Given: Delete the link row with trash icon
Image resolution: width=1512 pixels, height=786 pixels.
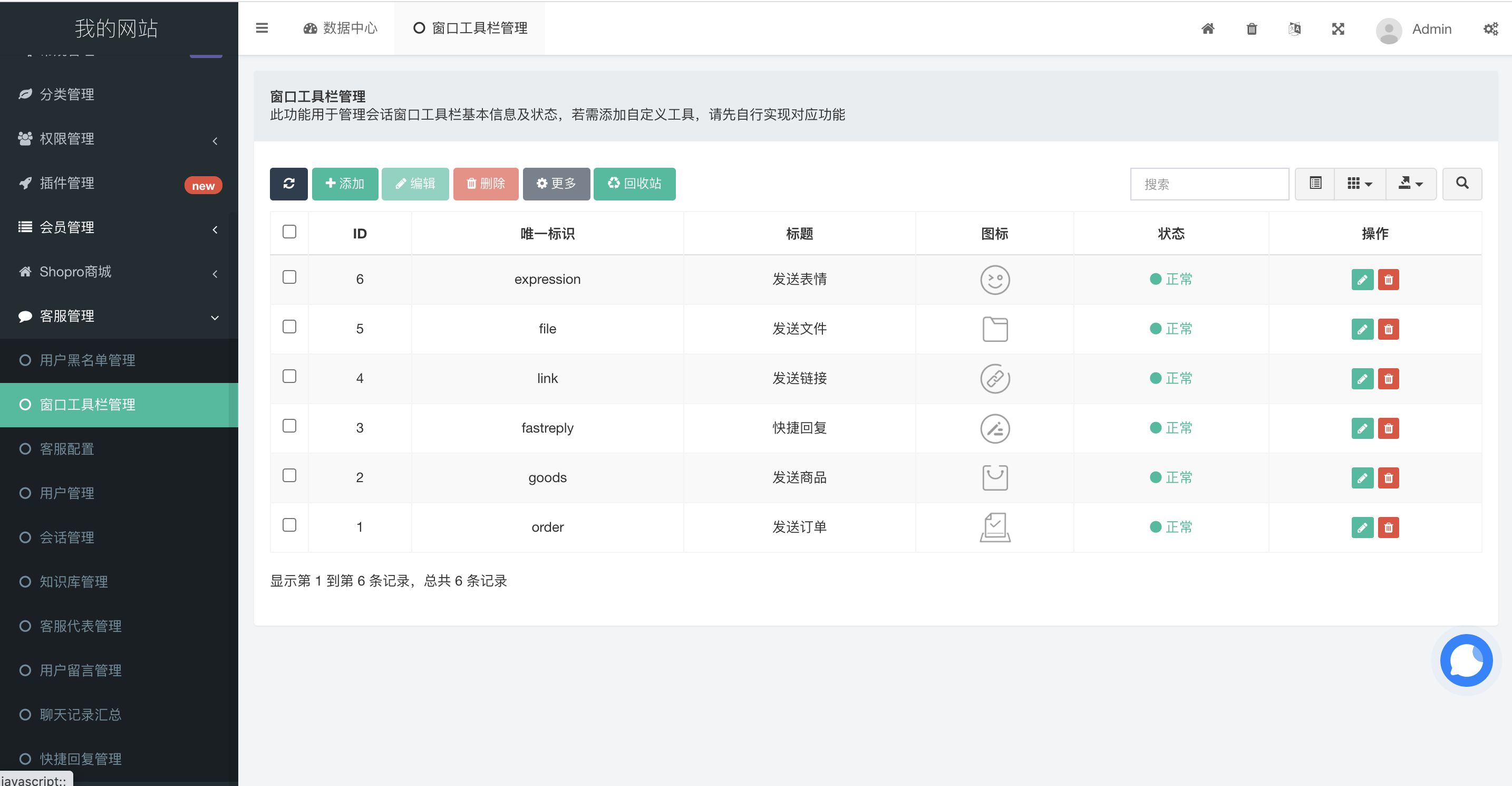Looking at the screenshot, I should click(1388, 379).
